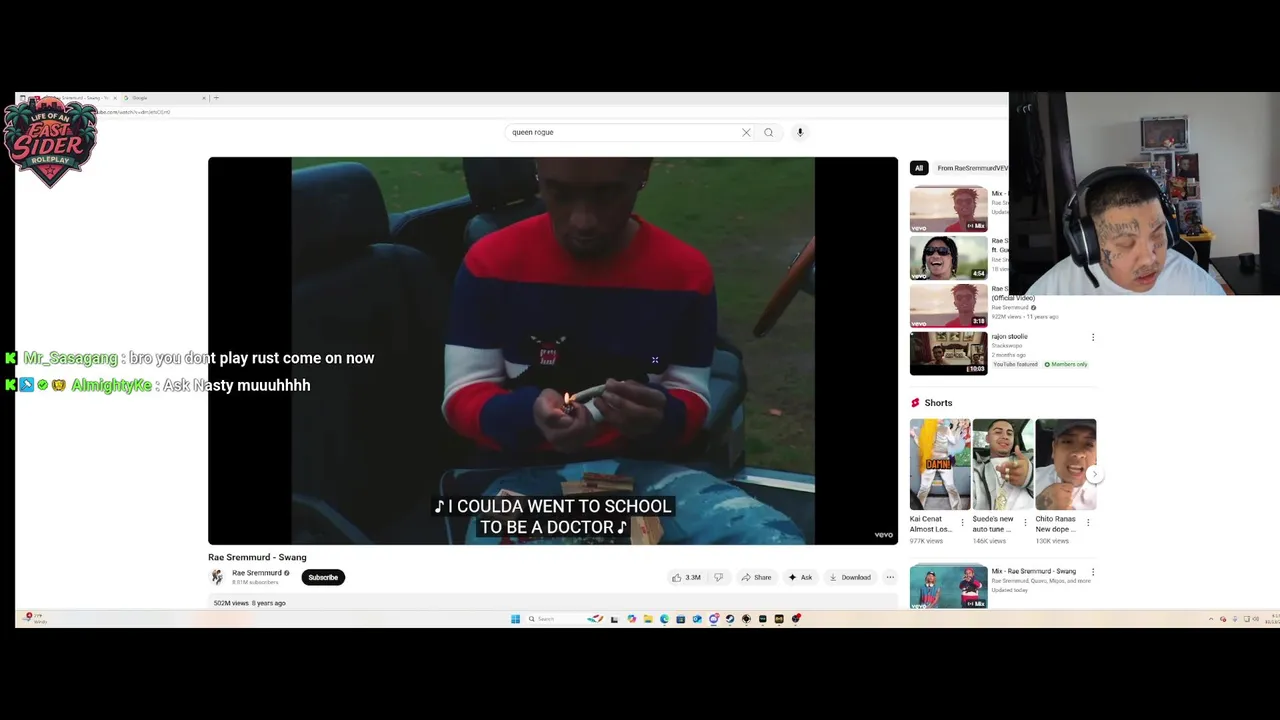
Task: Click the video player to pause playback
Action: coord(553,350)
